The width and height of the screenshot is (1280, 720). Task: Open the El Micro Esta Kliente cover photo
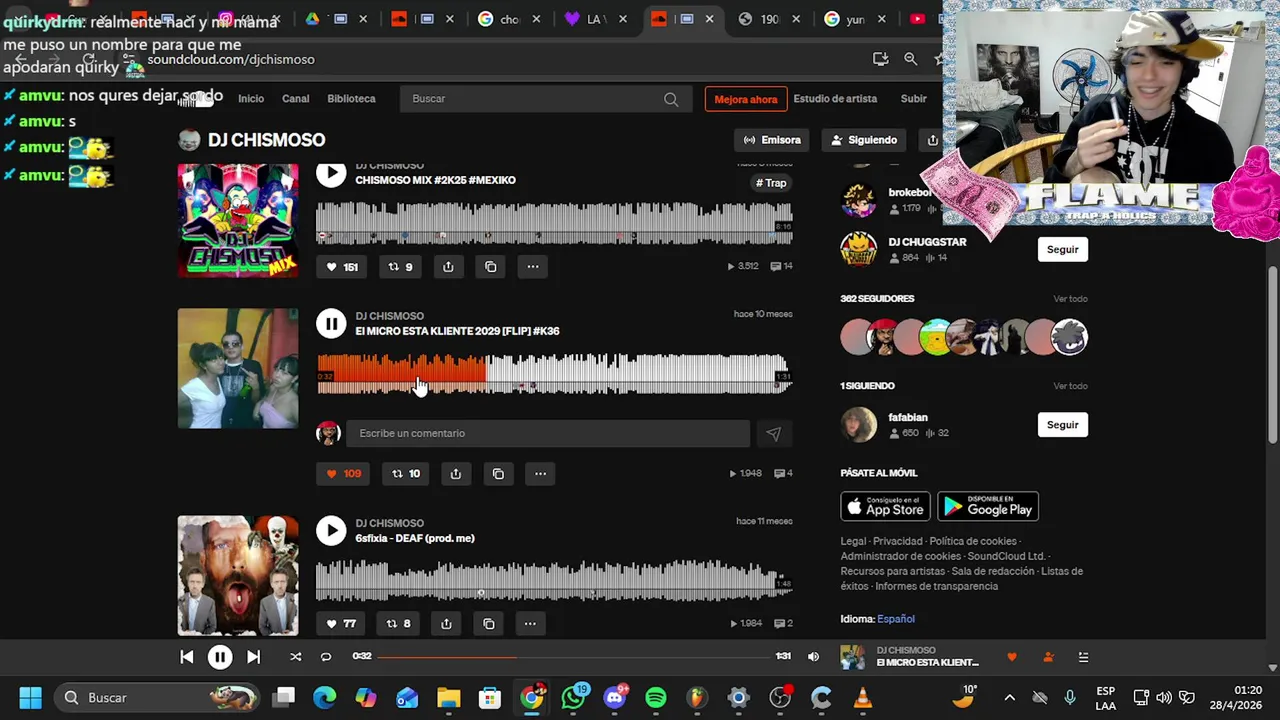tap(238, 368)
